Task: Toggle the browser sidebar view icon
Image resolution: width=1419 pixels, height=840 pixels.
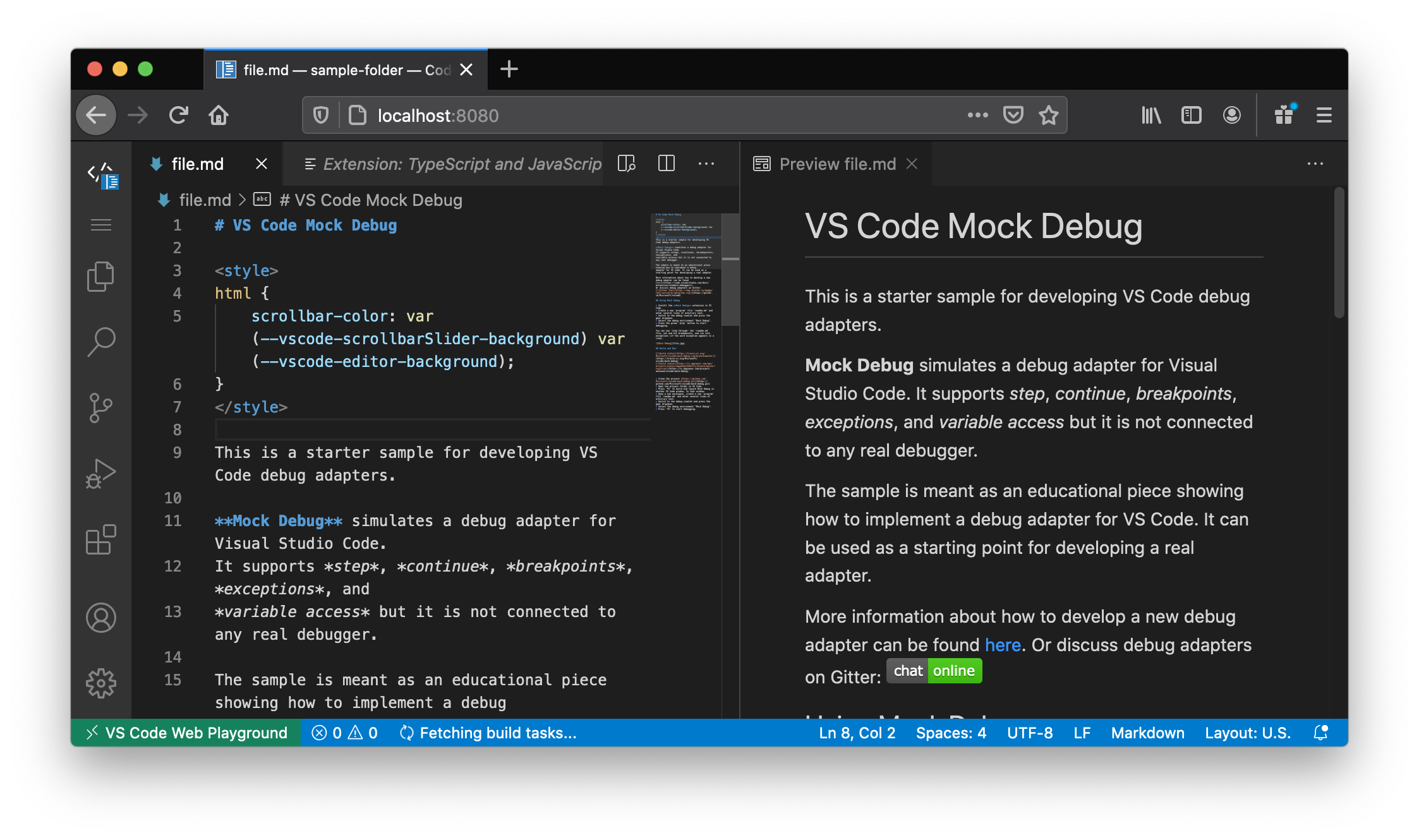Action: (x=1191, y=115)
